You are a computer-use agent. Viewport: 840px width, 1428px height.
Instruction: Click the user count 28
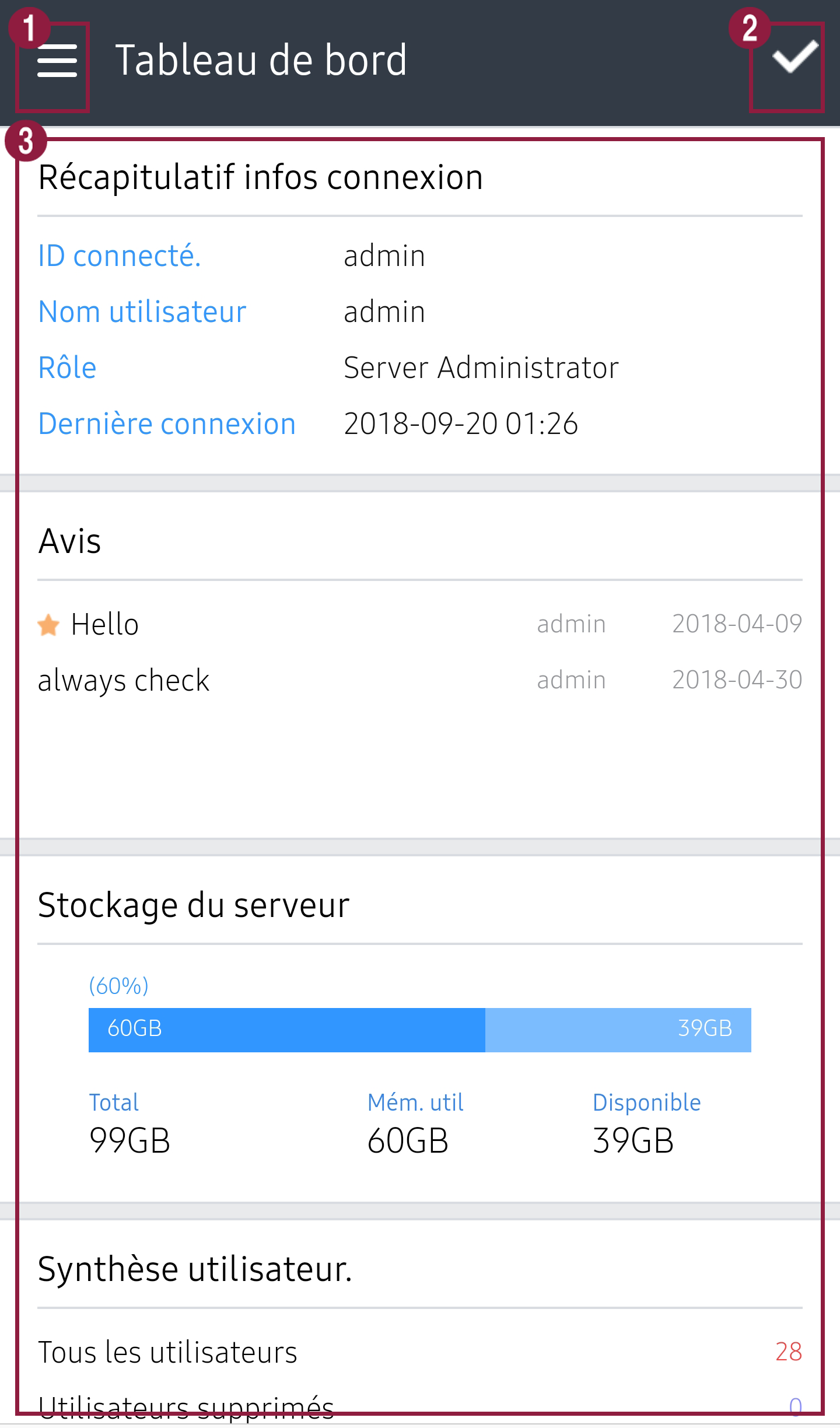788,1352
